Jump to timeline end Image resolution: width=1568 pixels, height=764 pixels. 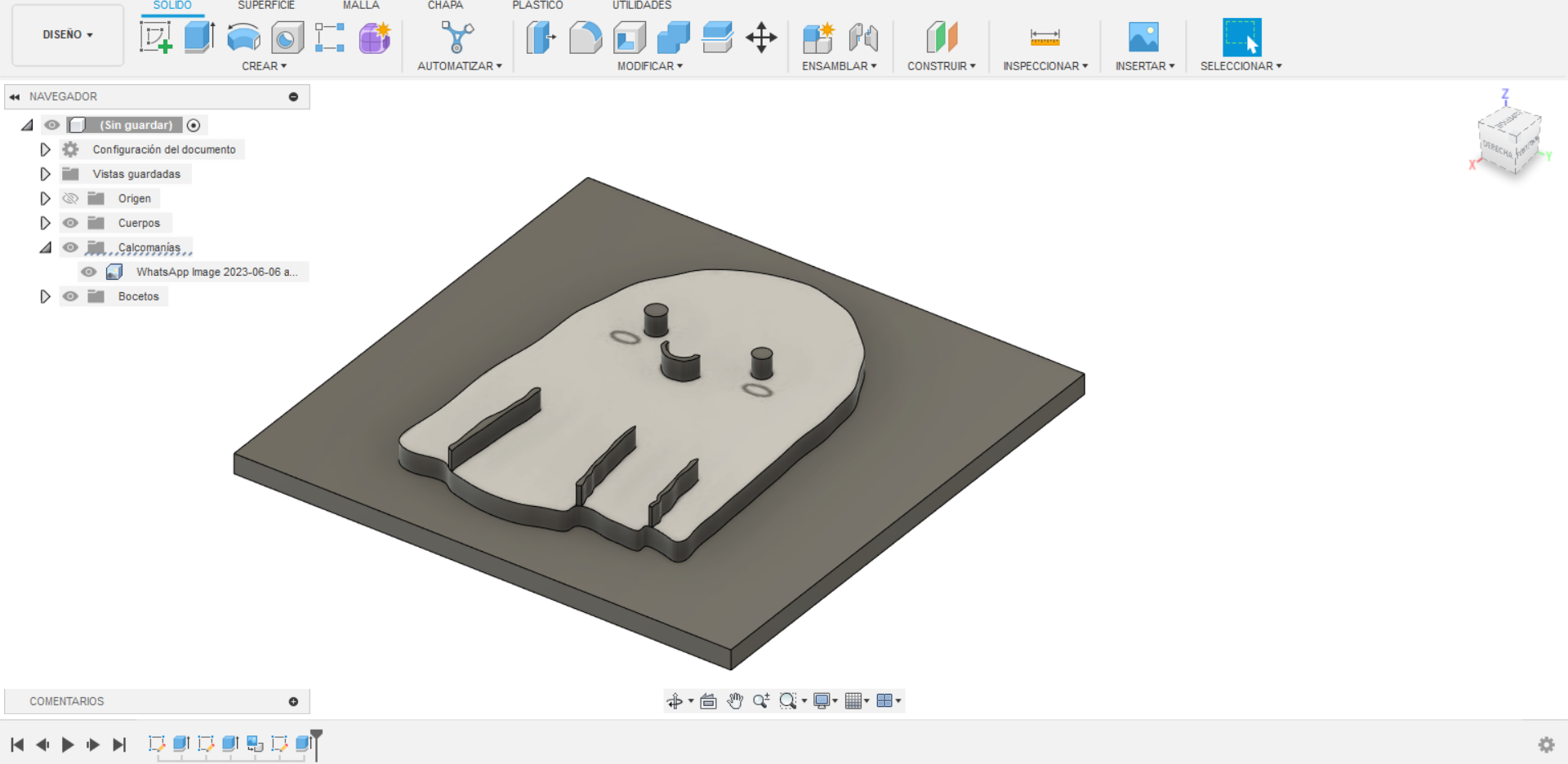click(119, 744)
